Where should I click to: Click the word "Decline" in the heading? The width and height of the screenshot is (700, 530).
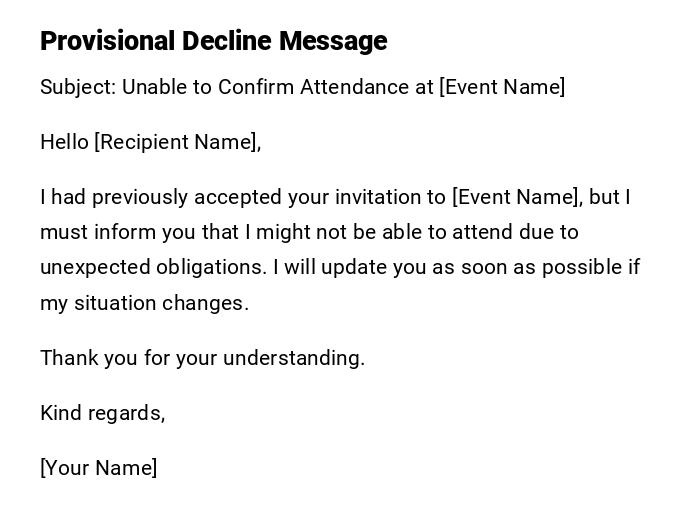pyautogui.click(x=228, y=41)
